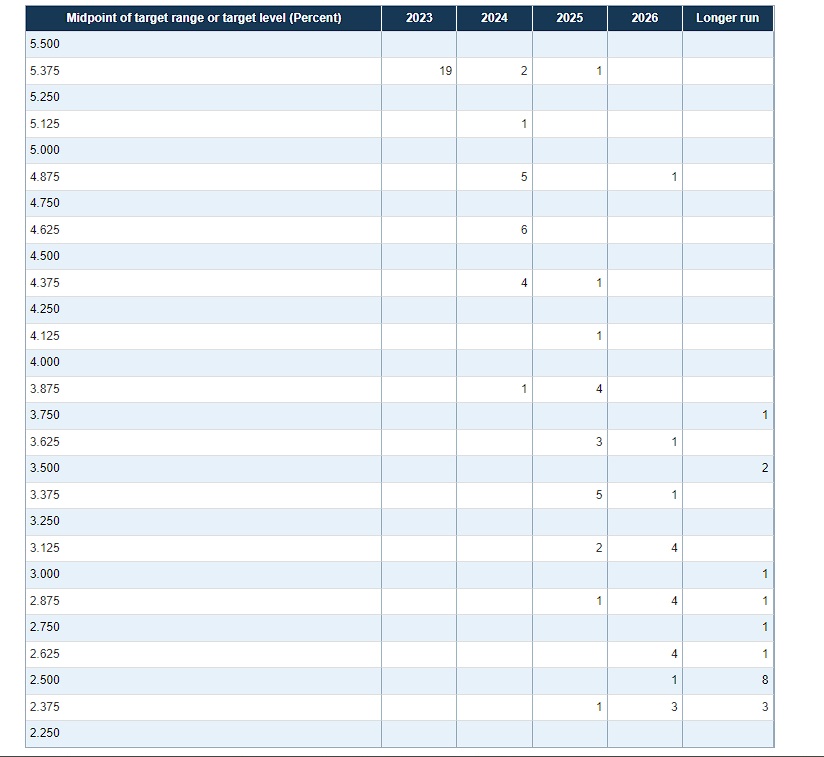
Task: Click 2024 value 4 in 4.375 row
Action: [524, 283]
